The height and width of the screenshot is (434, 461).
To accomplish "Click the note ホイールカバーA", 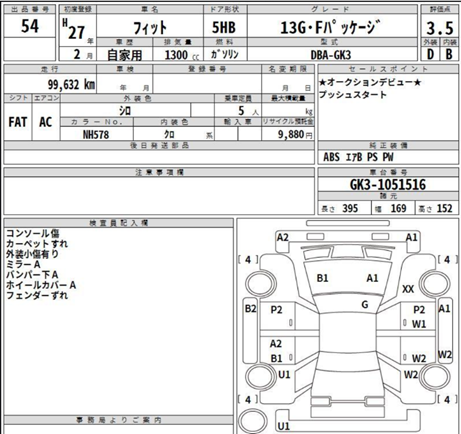I will 41,285.
